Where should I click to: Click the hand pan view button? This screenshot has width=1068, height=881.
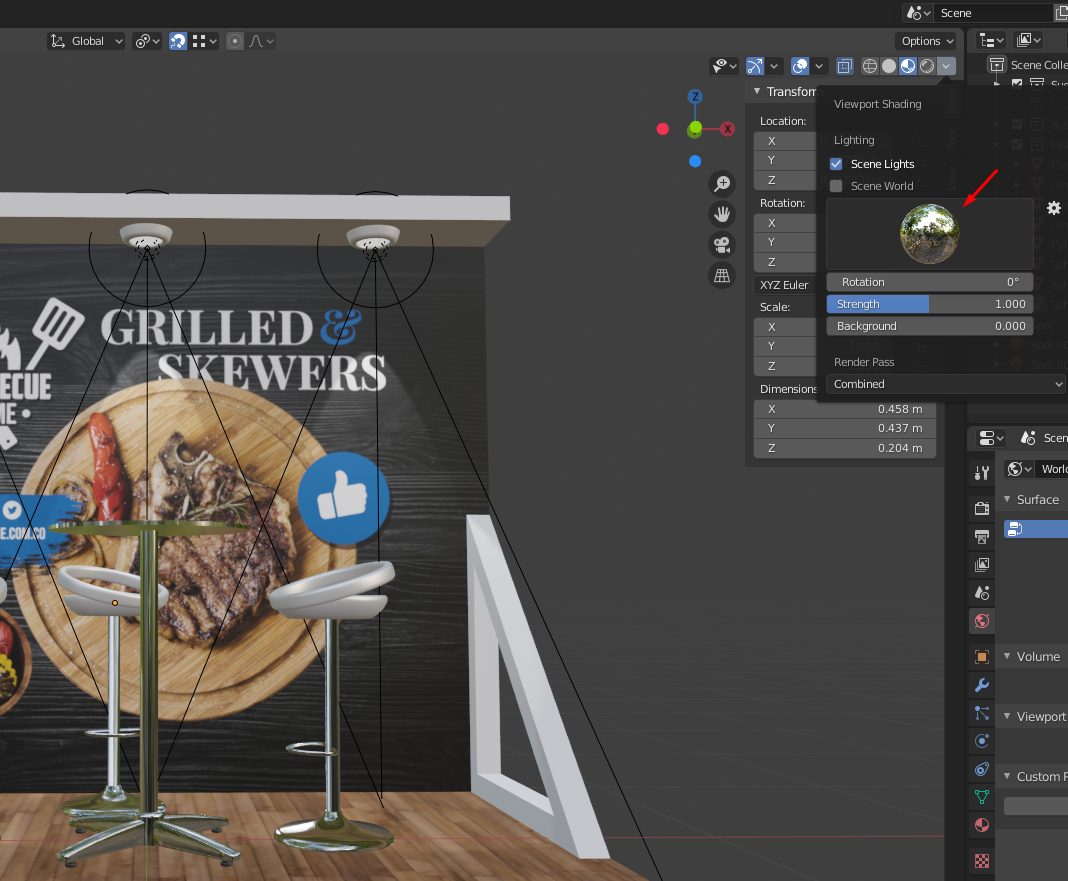tap(722, 215)
